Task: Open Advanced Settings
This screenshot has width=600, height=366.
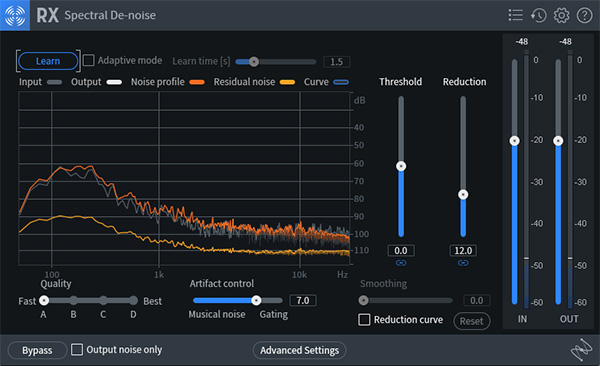Action: [x=299, y=350]
